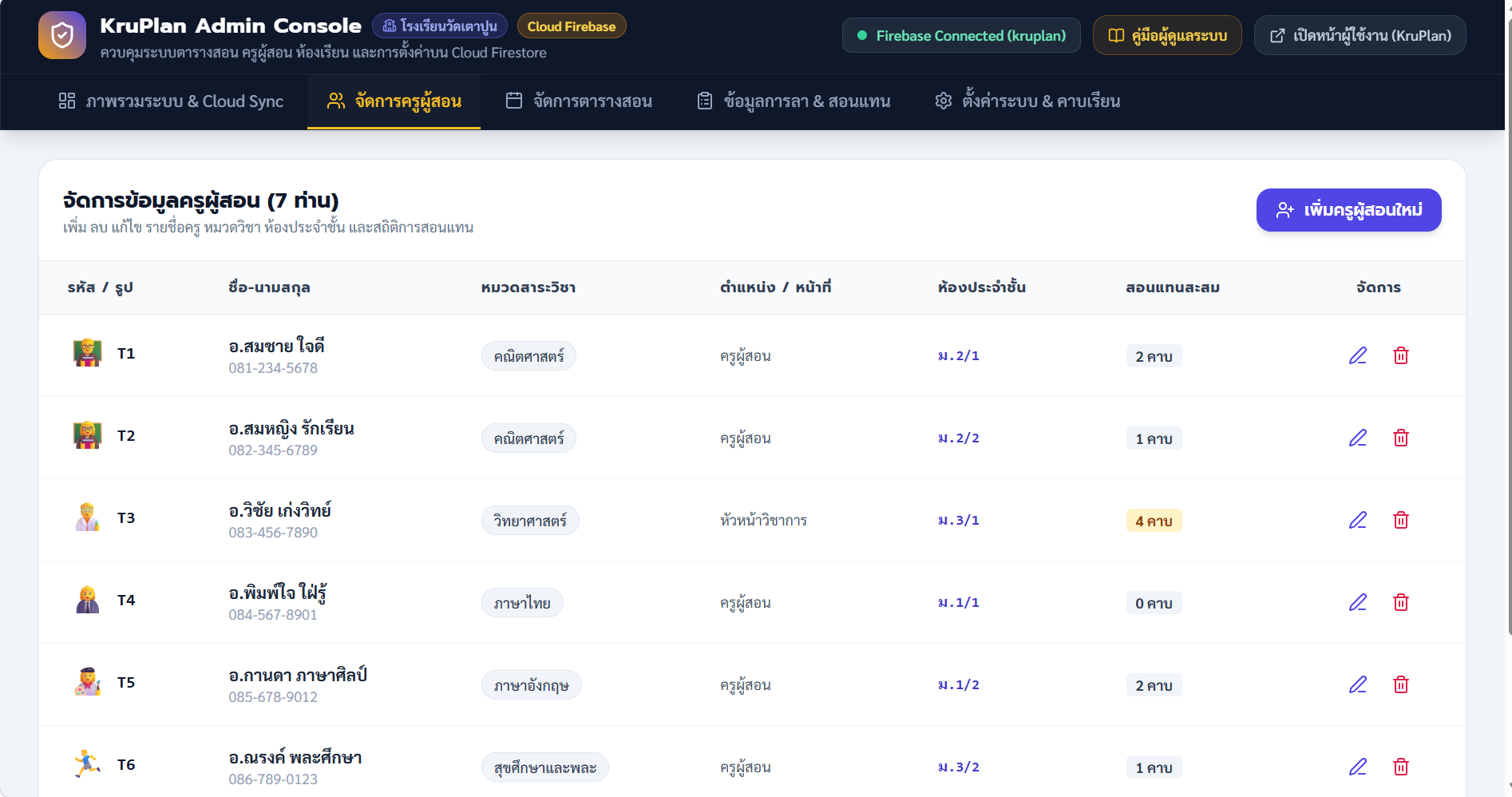The width and height of the screenshot is (1512, 797).
Task: Click หมวดสาระวิชา column header
Action: click(528, 287)
